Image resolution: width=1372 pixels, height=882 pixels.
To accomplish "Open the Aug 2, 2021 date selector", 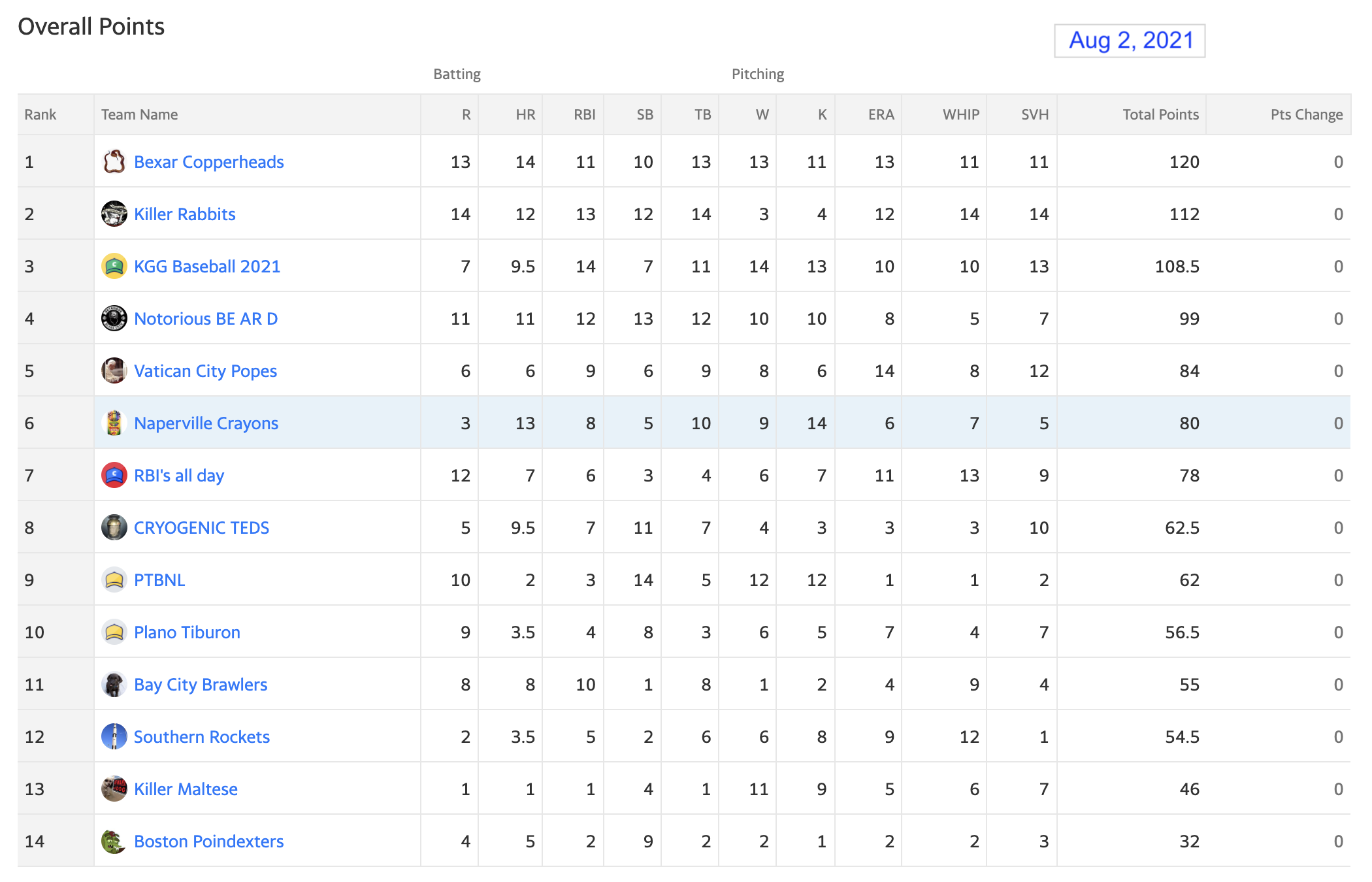I will (1130, 41).
